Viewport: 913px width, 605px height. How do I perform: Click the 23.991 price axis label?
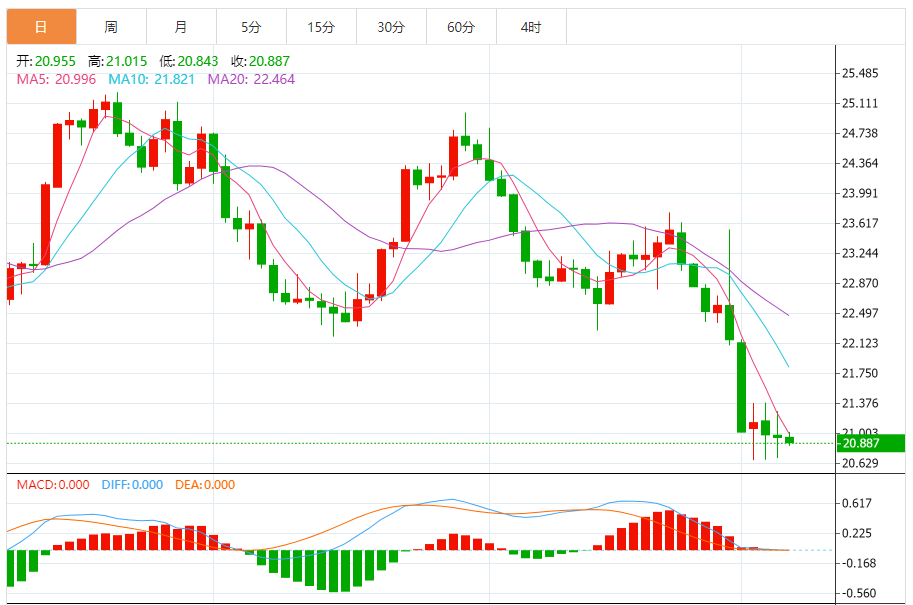pos(860,193)
